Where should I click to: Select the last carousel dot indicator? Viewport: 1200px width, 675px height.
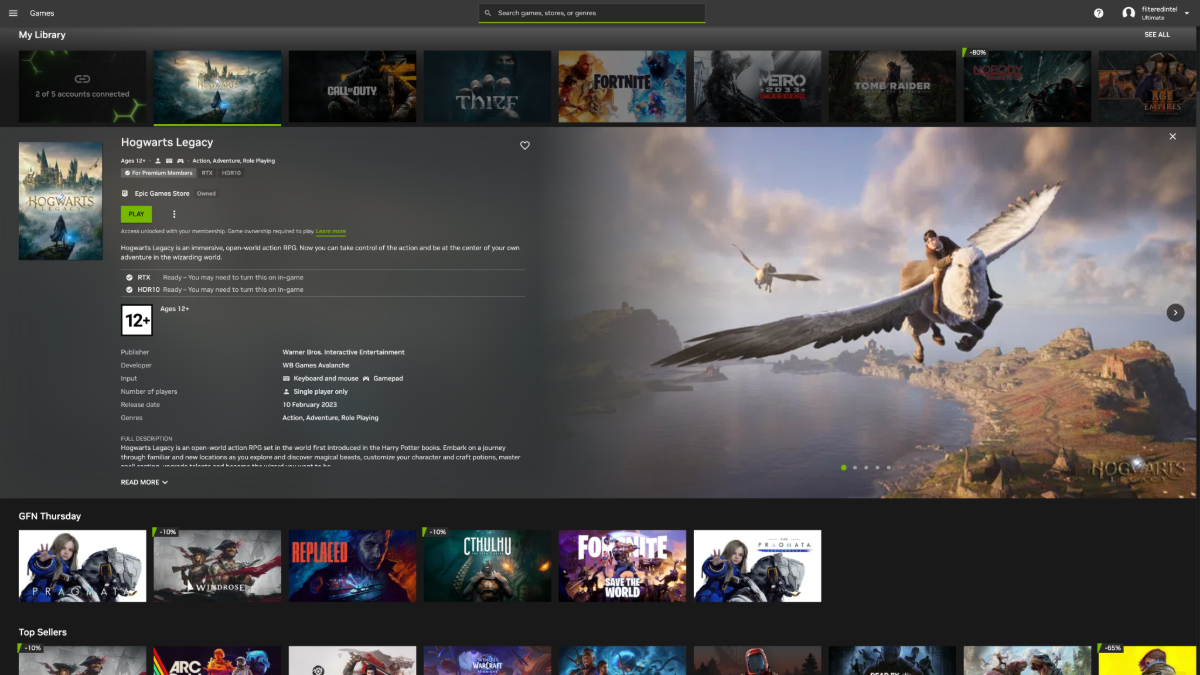[888, 467]
